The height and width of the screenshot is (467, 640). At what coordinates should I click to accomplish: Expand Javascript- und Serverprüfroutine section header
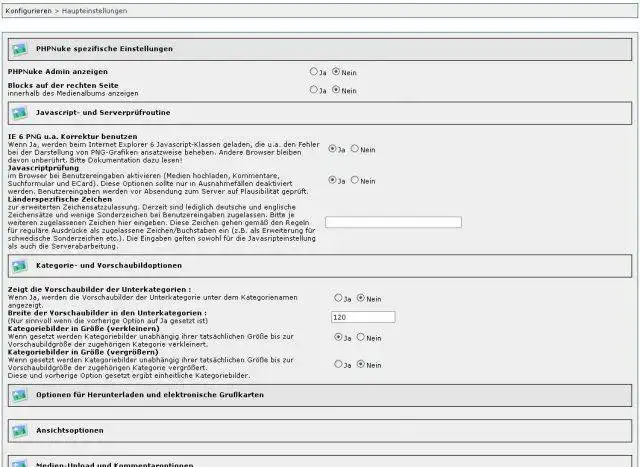[x=320, y=113]
